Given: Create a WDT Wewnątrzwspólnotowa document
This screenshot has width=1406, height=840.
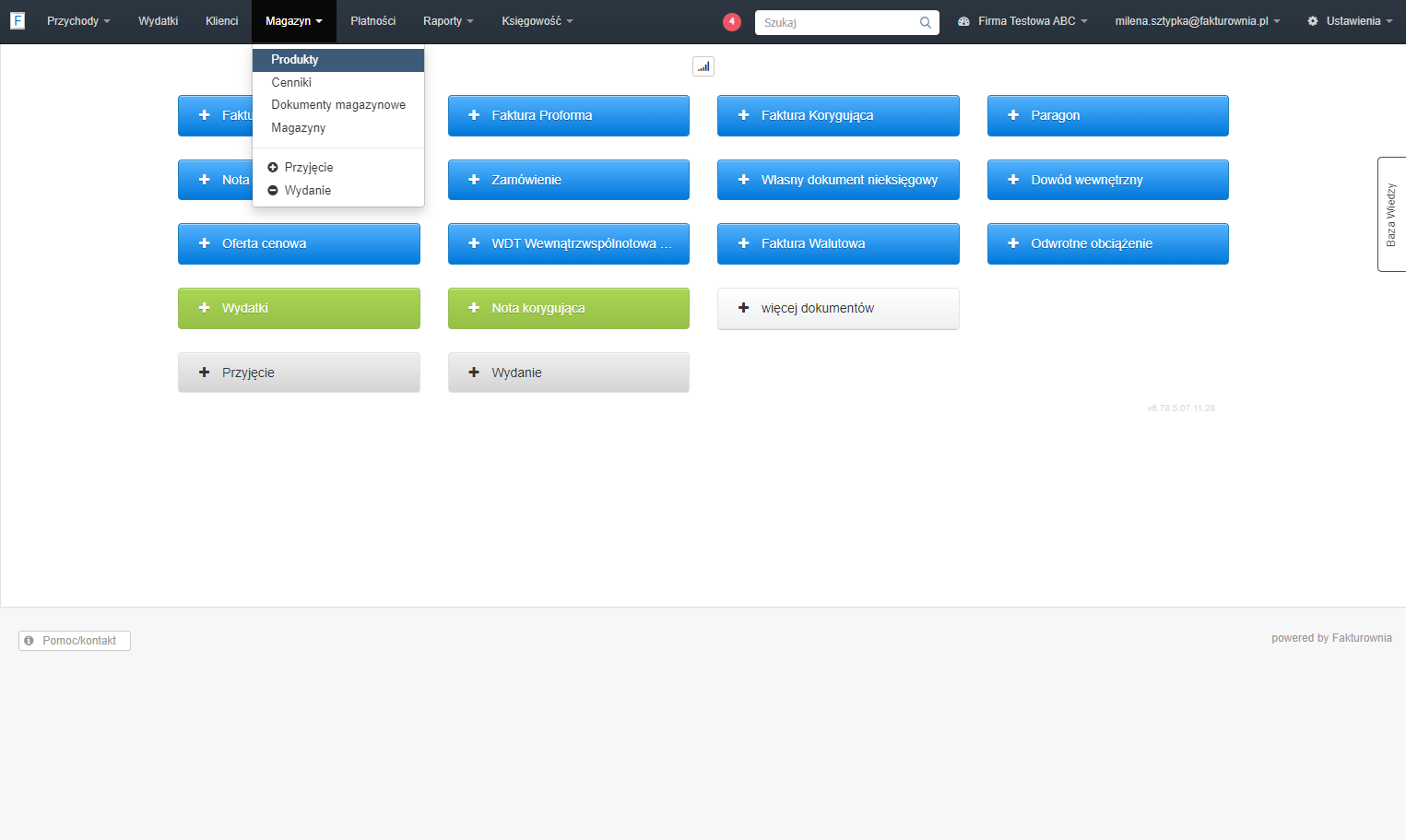Looking at the screenshot, I should click(x=569, y=243).
